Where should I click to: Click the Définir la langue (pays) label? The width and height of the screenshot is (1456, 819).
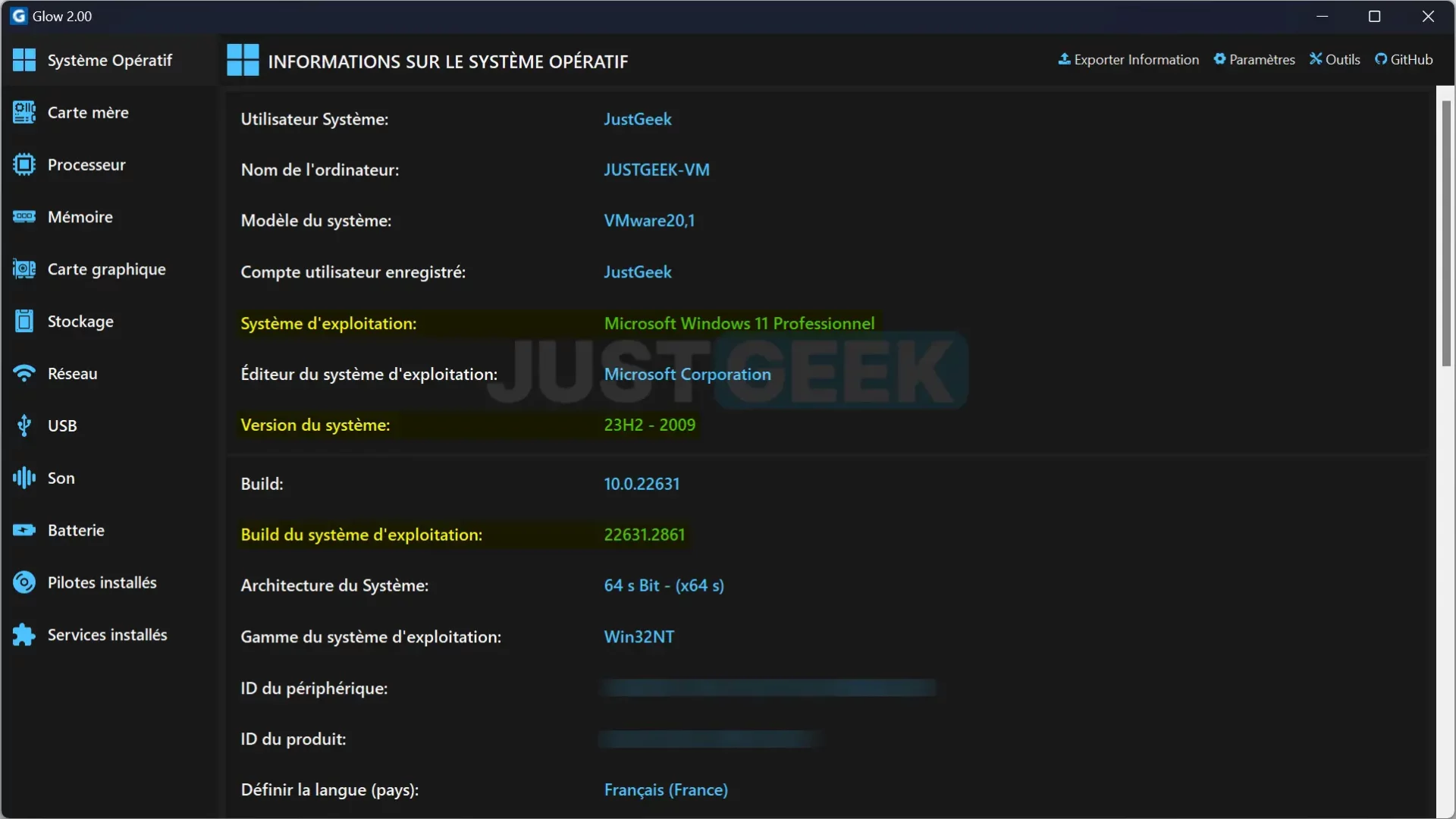pyautogui.click(x=330, y=789)
